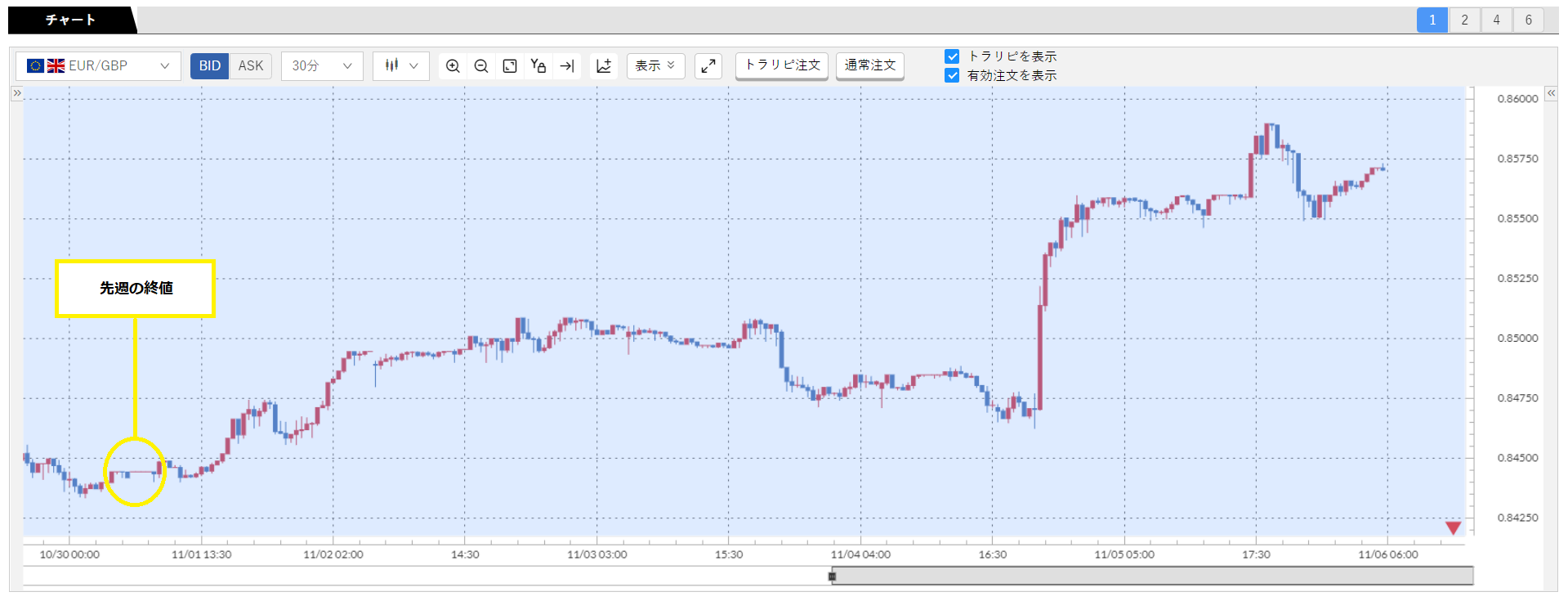Screen dimensions: 1568x601
Task: Click the 11/03 03:00 time axis label
Action: click(x=597, y=554)
